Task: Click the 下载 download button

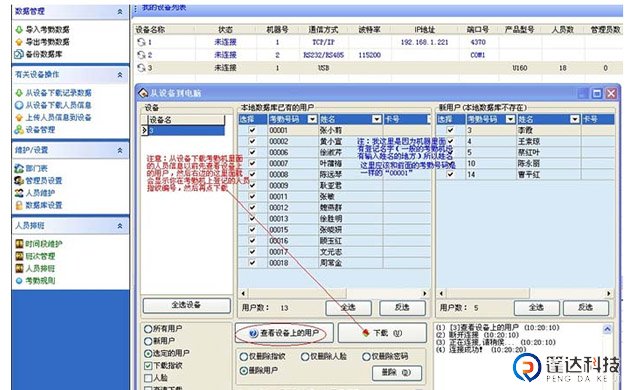Action: 382,333
